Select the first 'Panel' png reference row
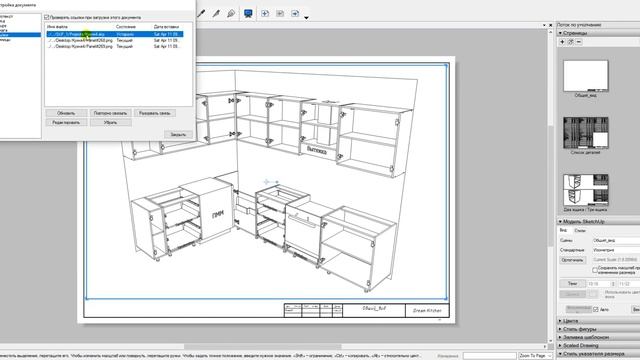 [x=115, y=40]
